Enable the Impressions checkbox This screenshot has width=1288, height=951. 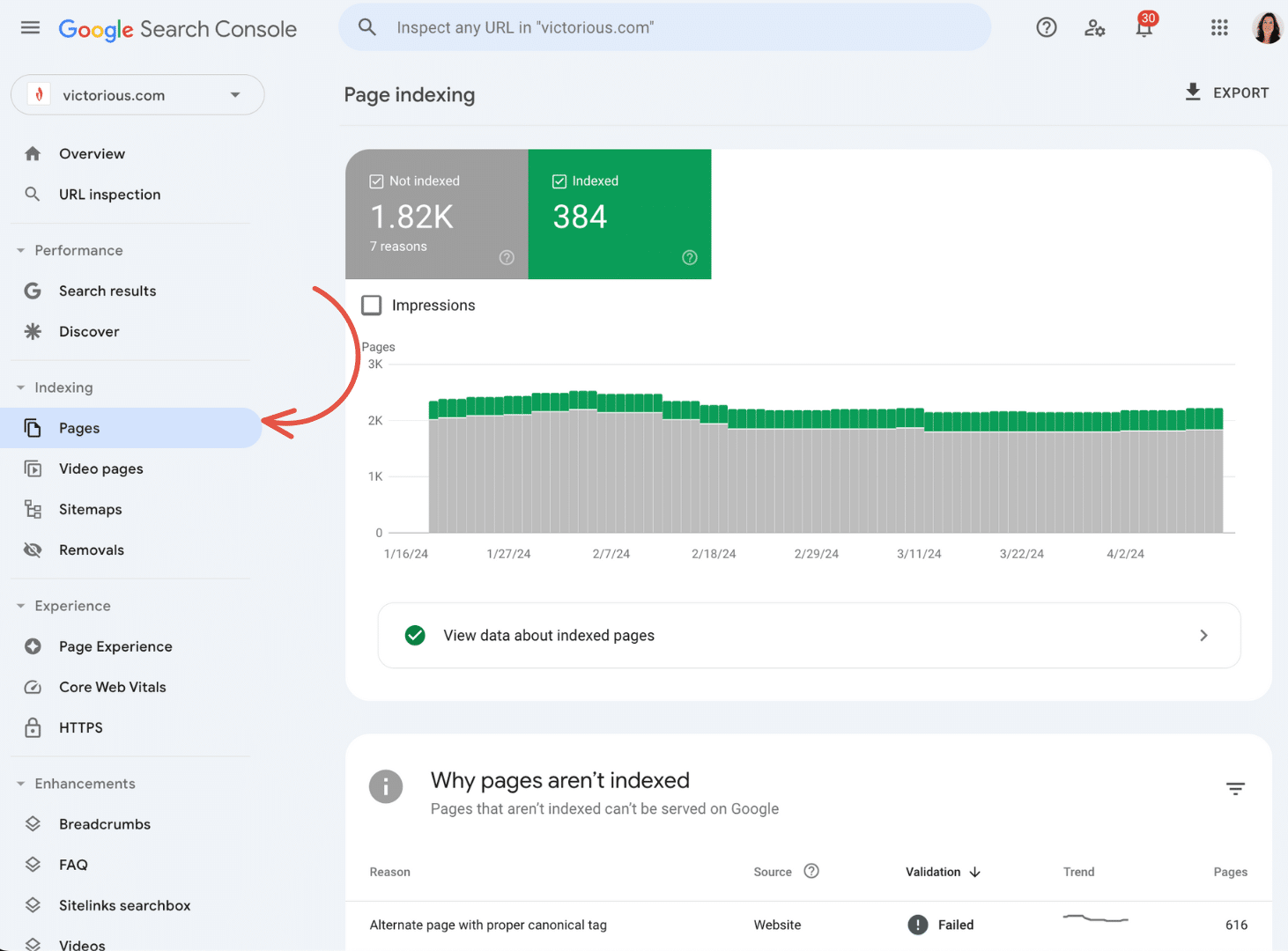click(372, 305)
